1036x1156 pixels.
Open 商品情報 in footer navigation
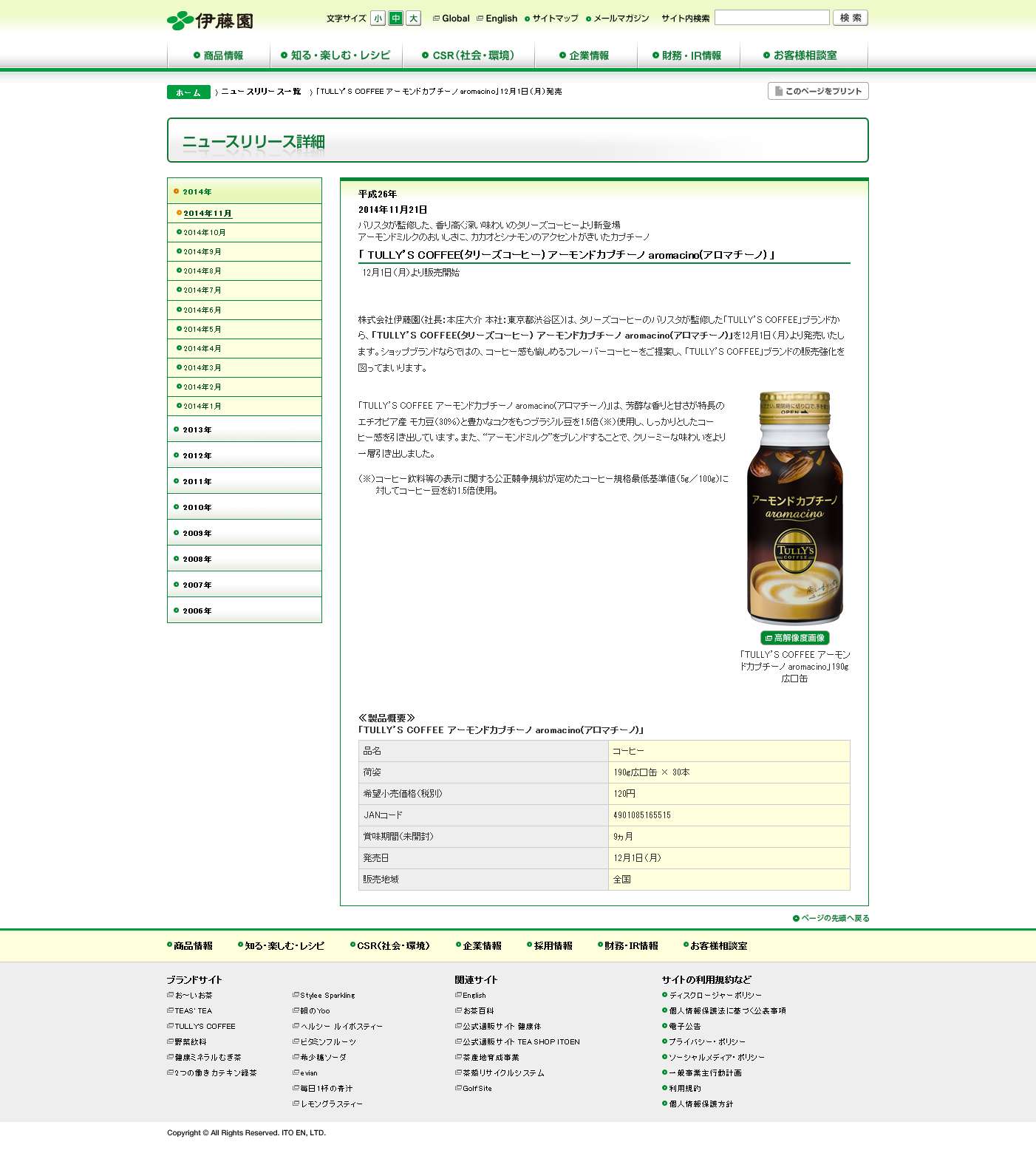(190, 945)
